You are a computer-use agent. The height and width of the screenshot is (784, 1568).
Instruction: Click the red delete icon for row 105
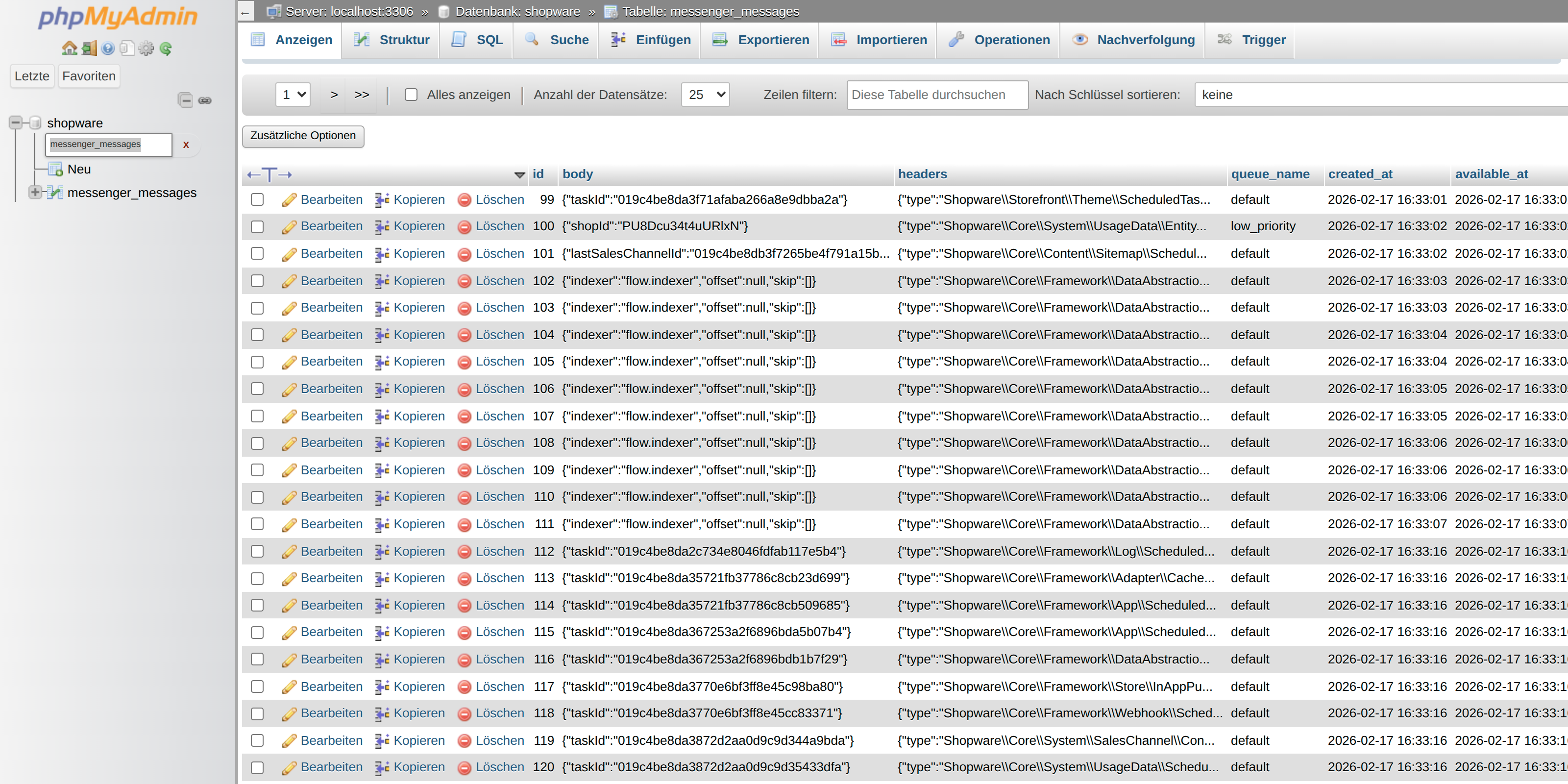tap(465, 362)
